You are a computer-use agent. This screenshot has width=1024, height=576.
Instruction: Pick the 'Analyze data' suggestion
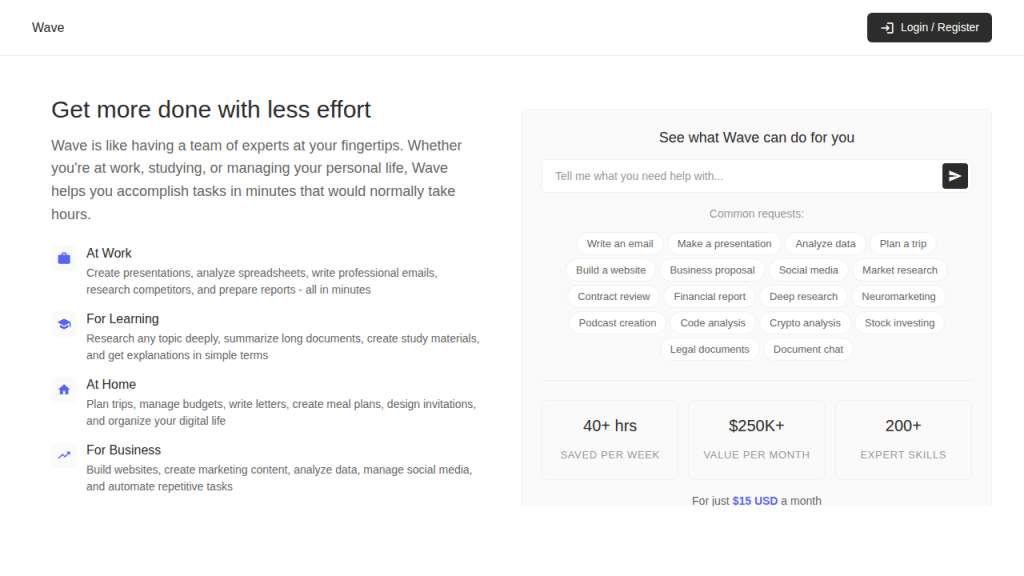(x=825, y=244)
